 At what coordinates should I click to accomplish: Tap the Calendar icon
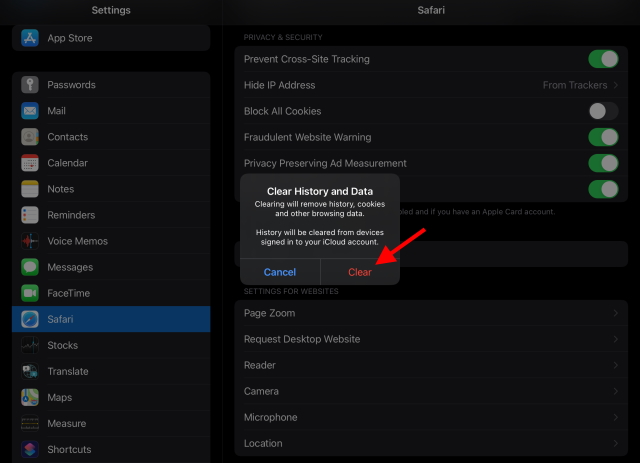(30, 163)
